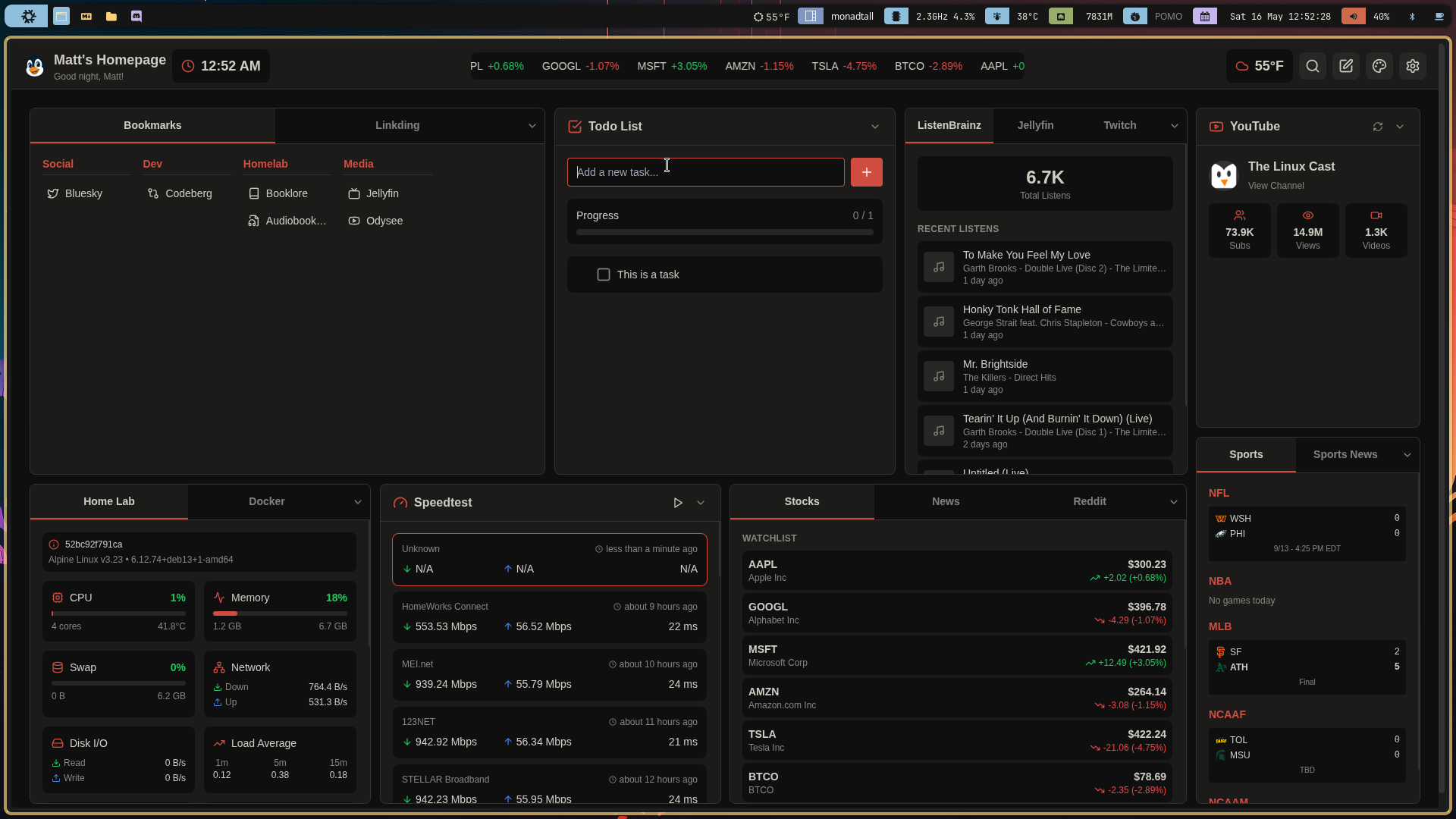
Task: Click the penguin logo beside Matt's Homepage
Action: [34, 67]
